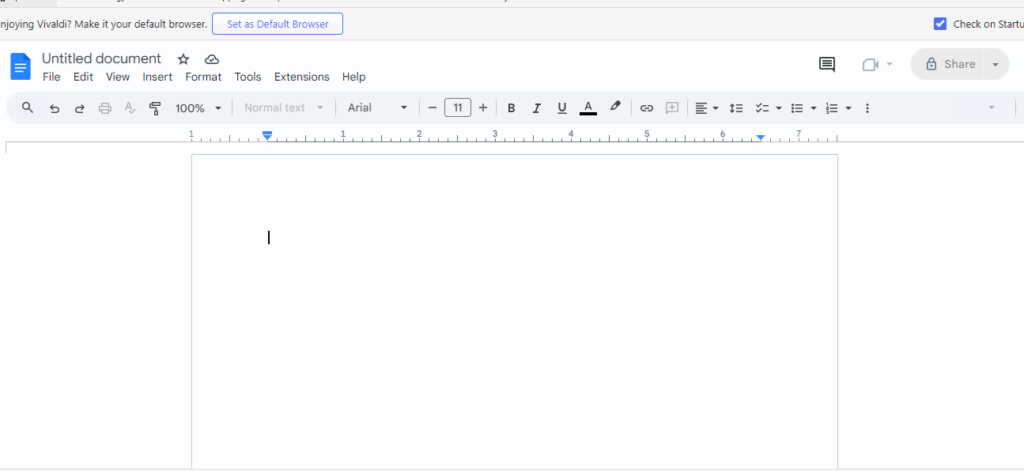Open the text color picker
Image resolution: width=1024 pixels, height=471 pixels.
tap(588, 108)
